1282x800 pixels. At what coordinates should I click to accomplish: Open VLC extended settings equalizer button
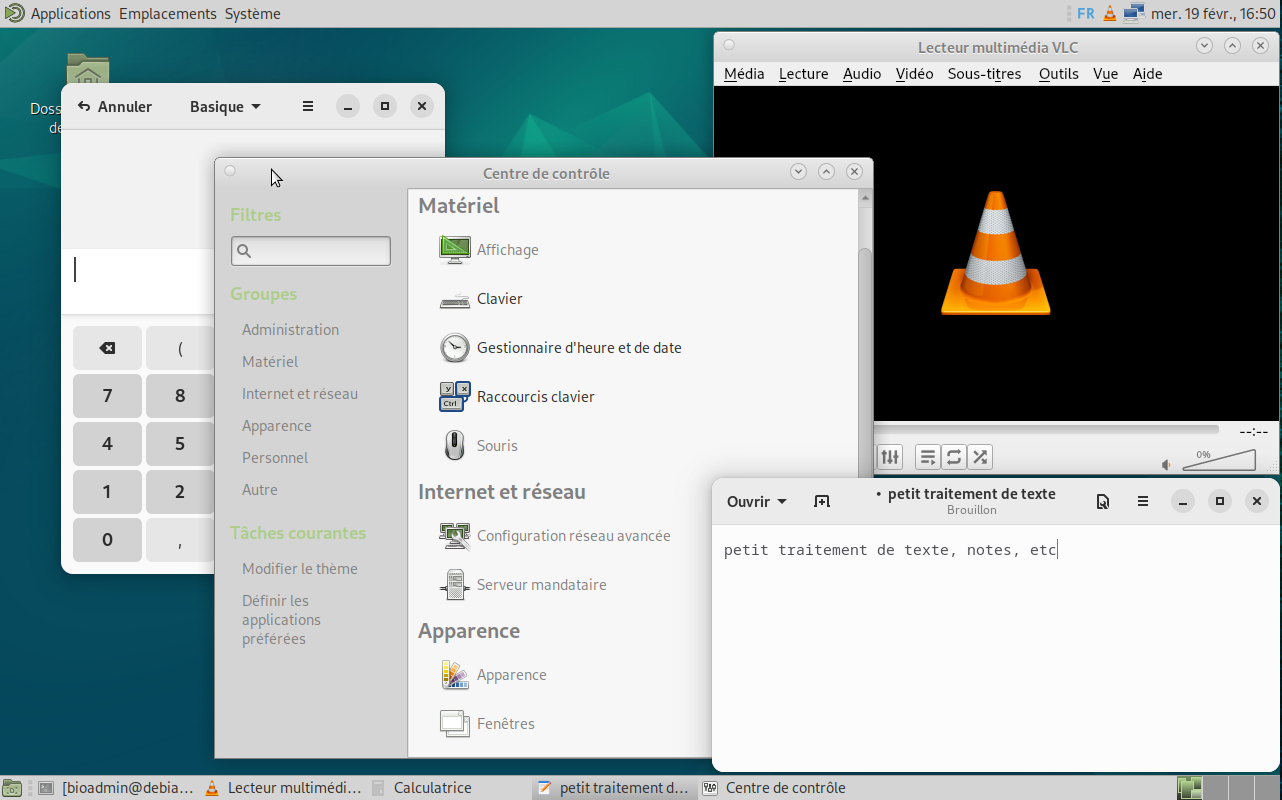pos(889,457)
